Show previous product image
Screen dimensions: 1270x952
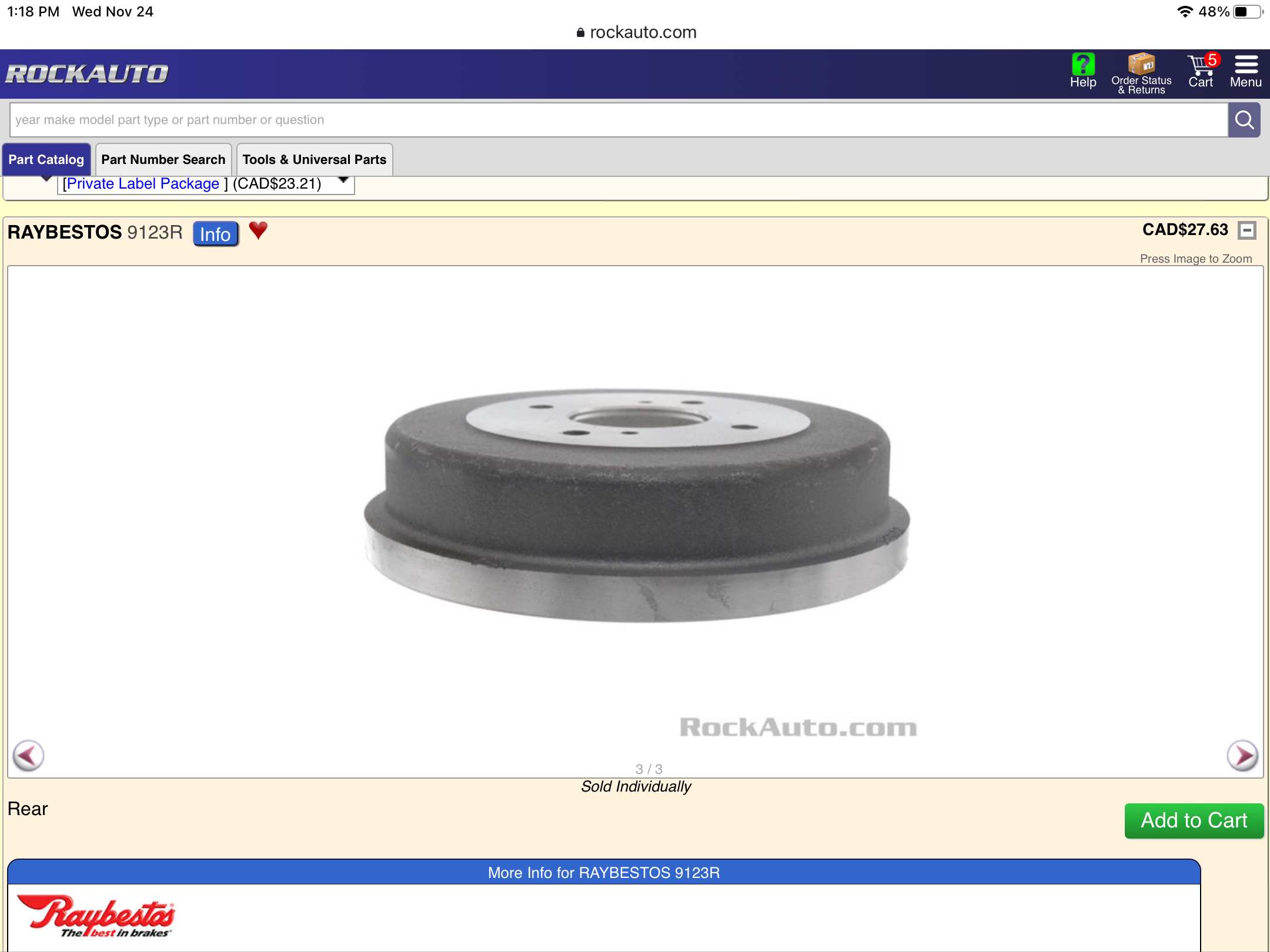tap(28, 755)
